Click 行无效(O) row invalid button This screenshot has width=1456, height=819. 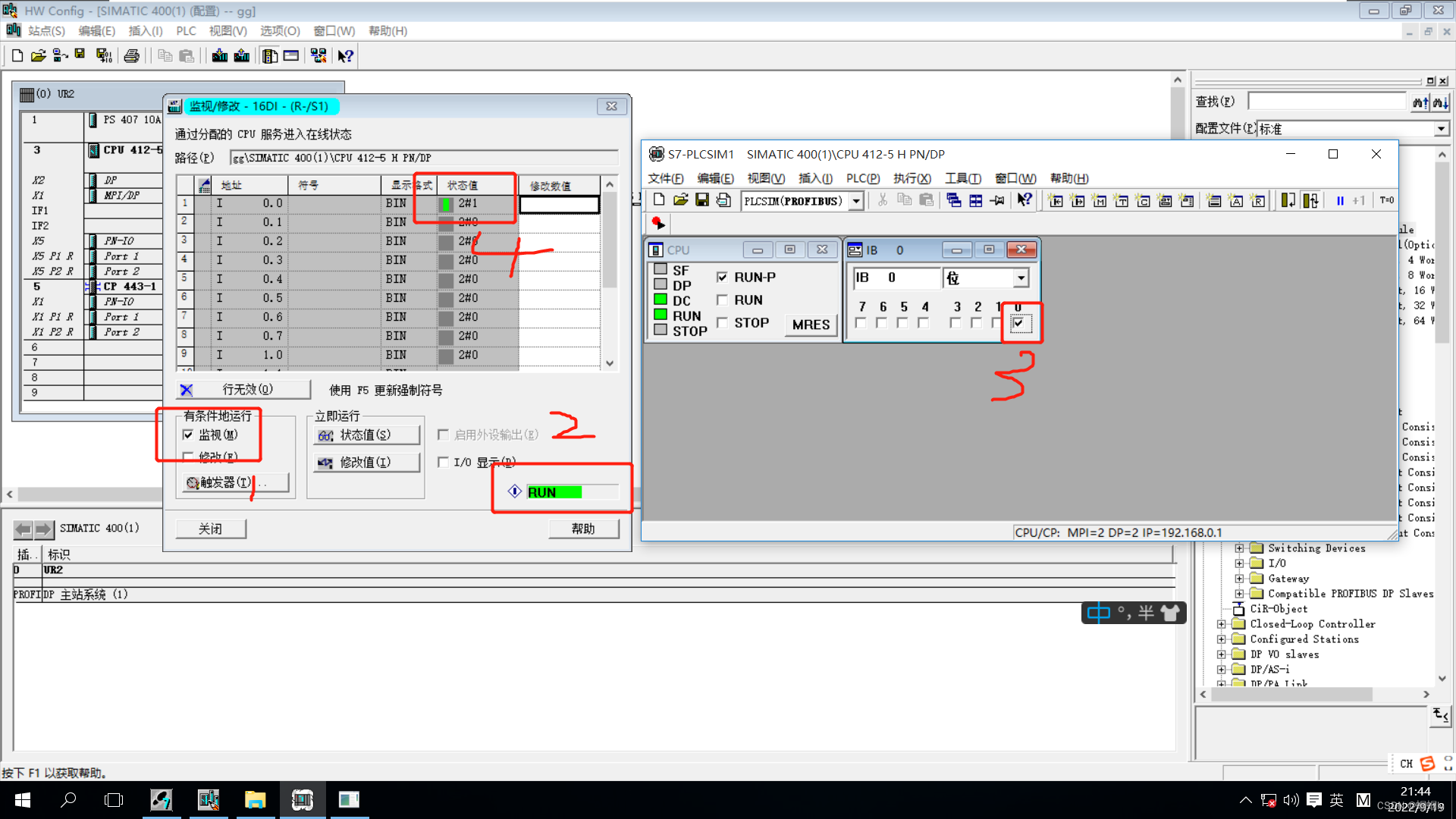pos(243,390)
